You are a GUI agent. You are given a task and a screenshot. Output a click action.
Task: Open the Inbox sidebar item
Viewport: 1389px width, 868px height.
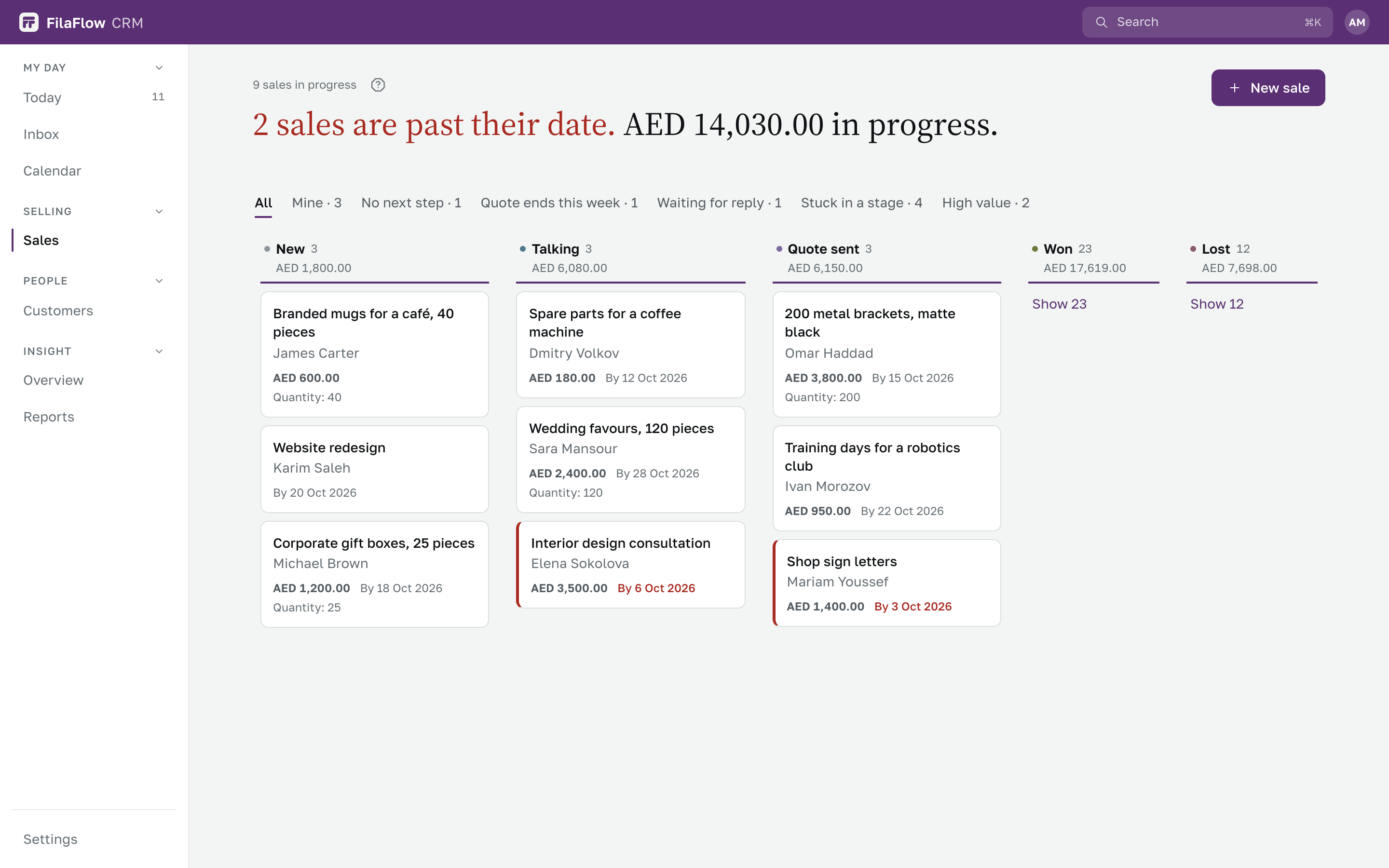pyautogui.click(x=94, y=135)
